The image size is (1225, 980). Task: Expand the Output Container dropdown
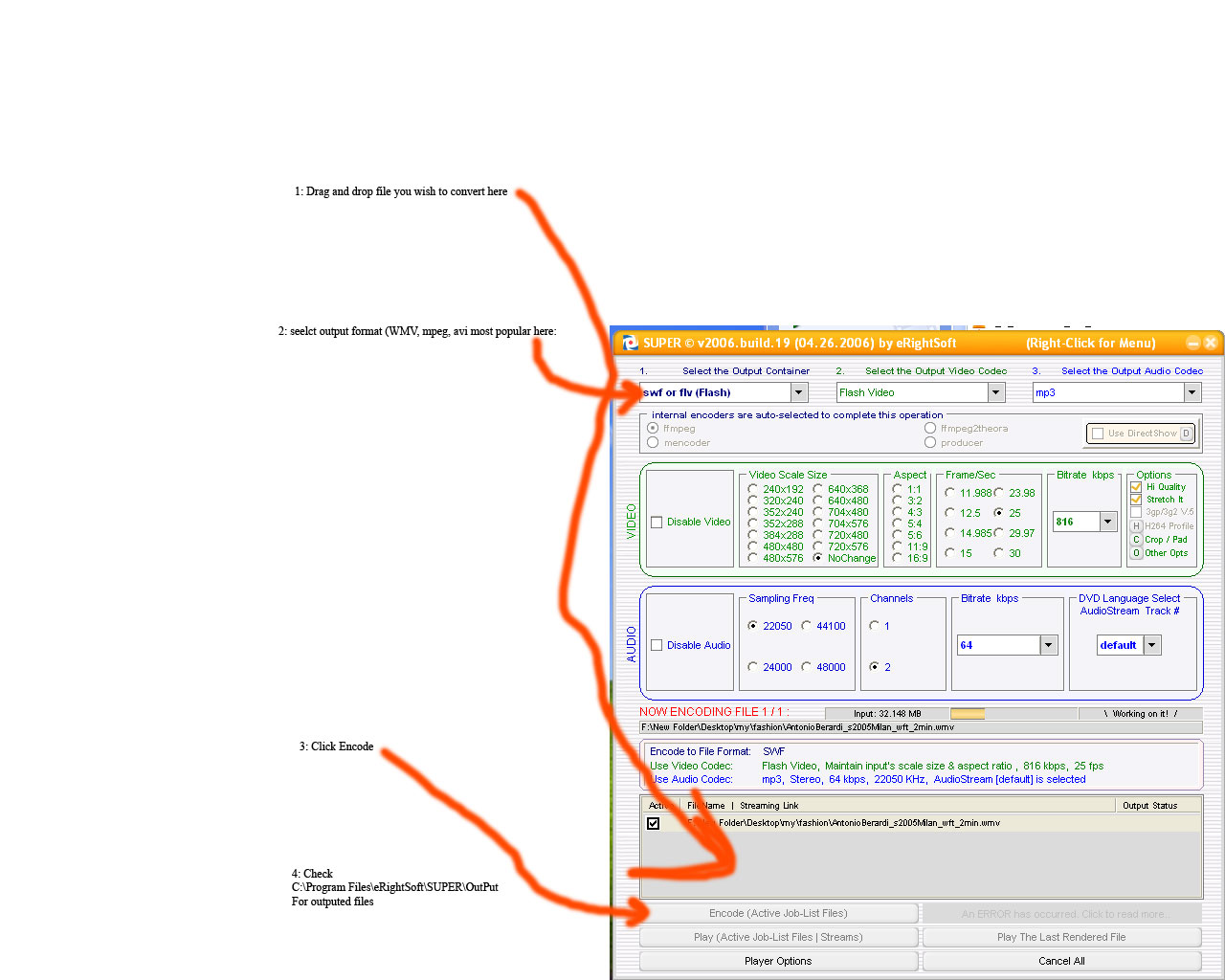[798, 392]
